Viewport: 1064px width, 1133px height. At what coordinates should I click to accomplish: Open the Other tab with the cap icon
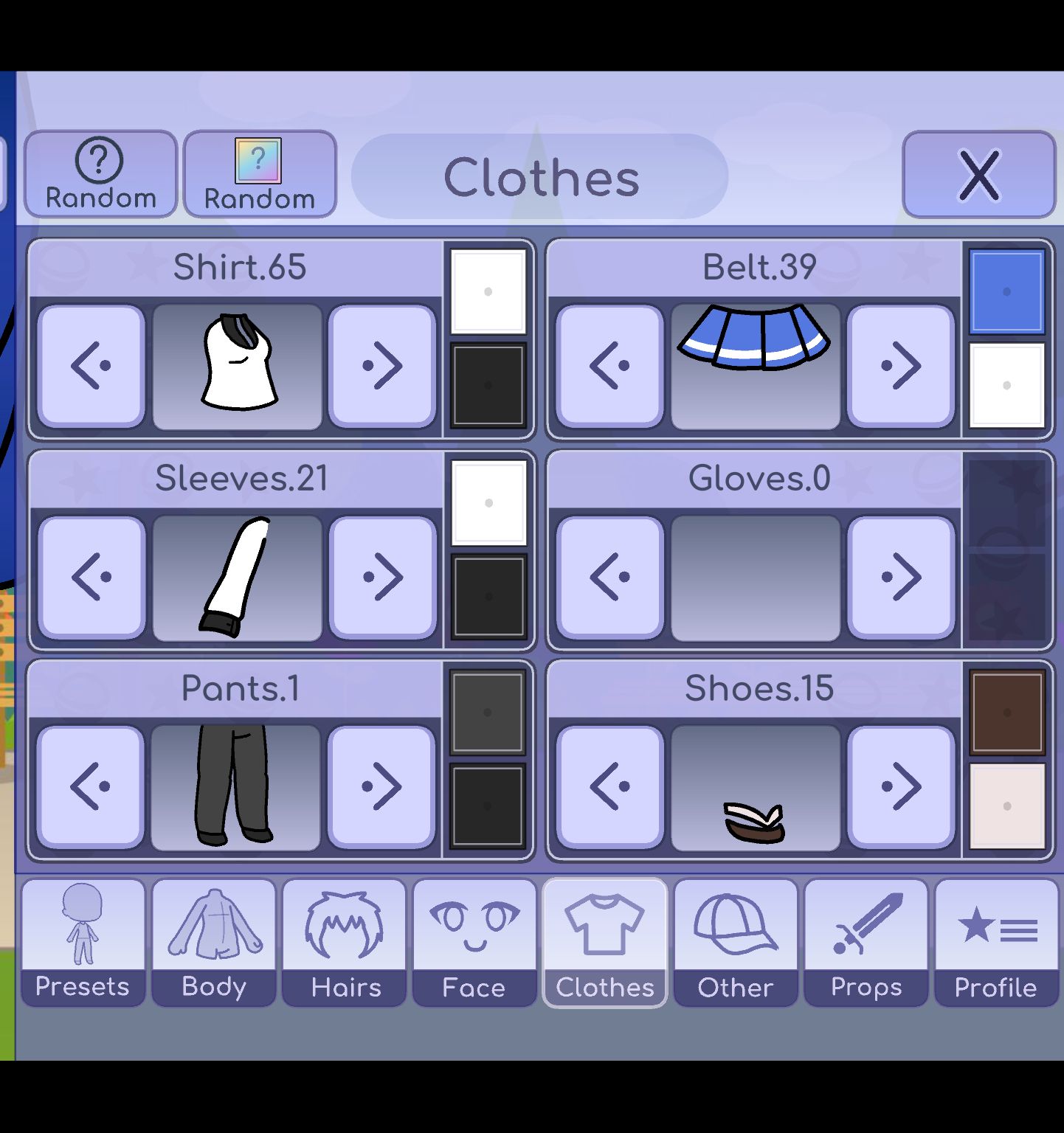(x=736, y=943)
